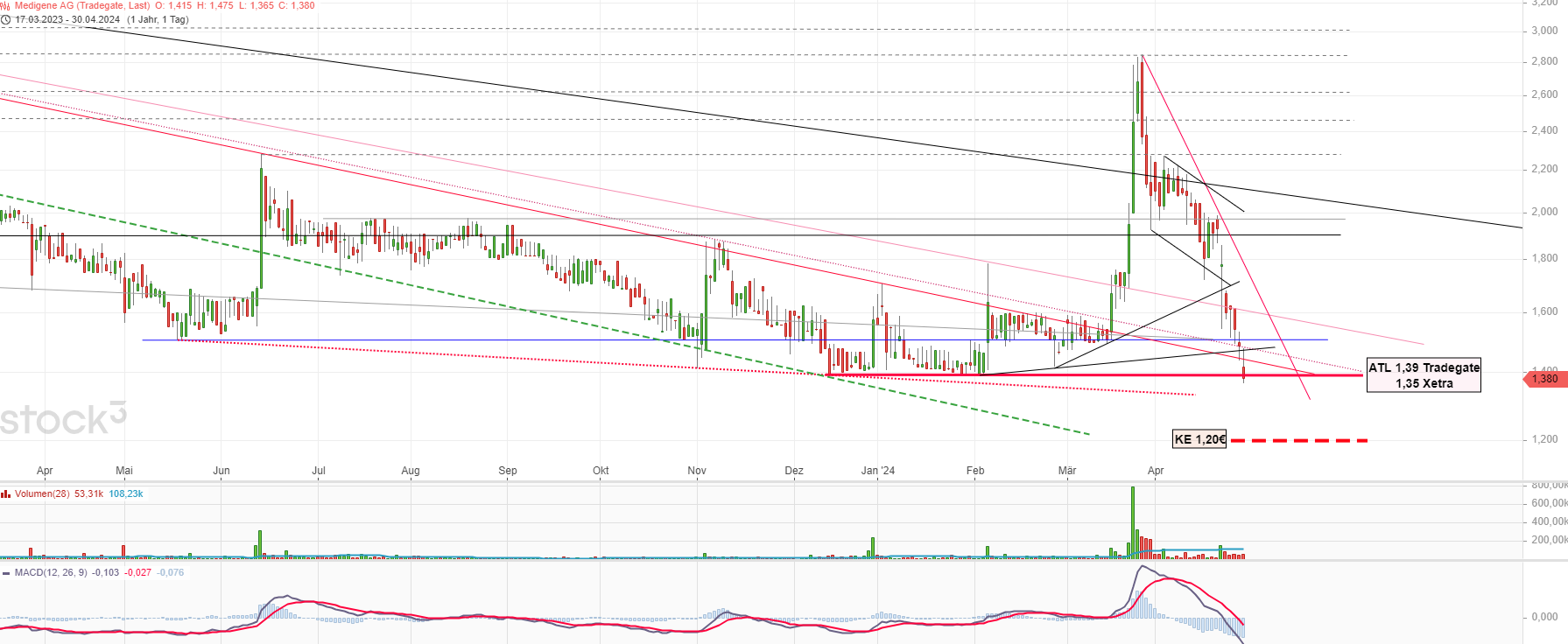Click the 1,600 price axis label
This screenshot has height=644, width=1568.
point(1544,311)
